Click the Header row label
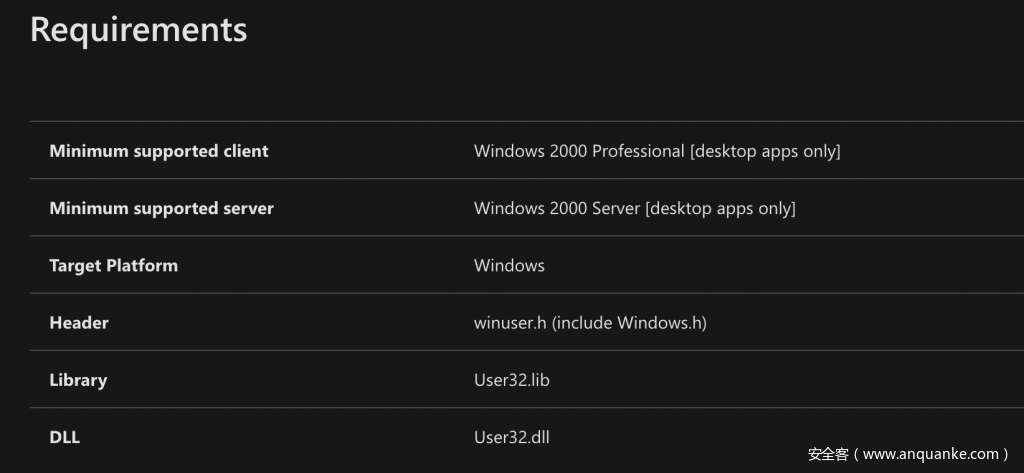This screenshot has height=473, width=1024. [79, 323]
